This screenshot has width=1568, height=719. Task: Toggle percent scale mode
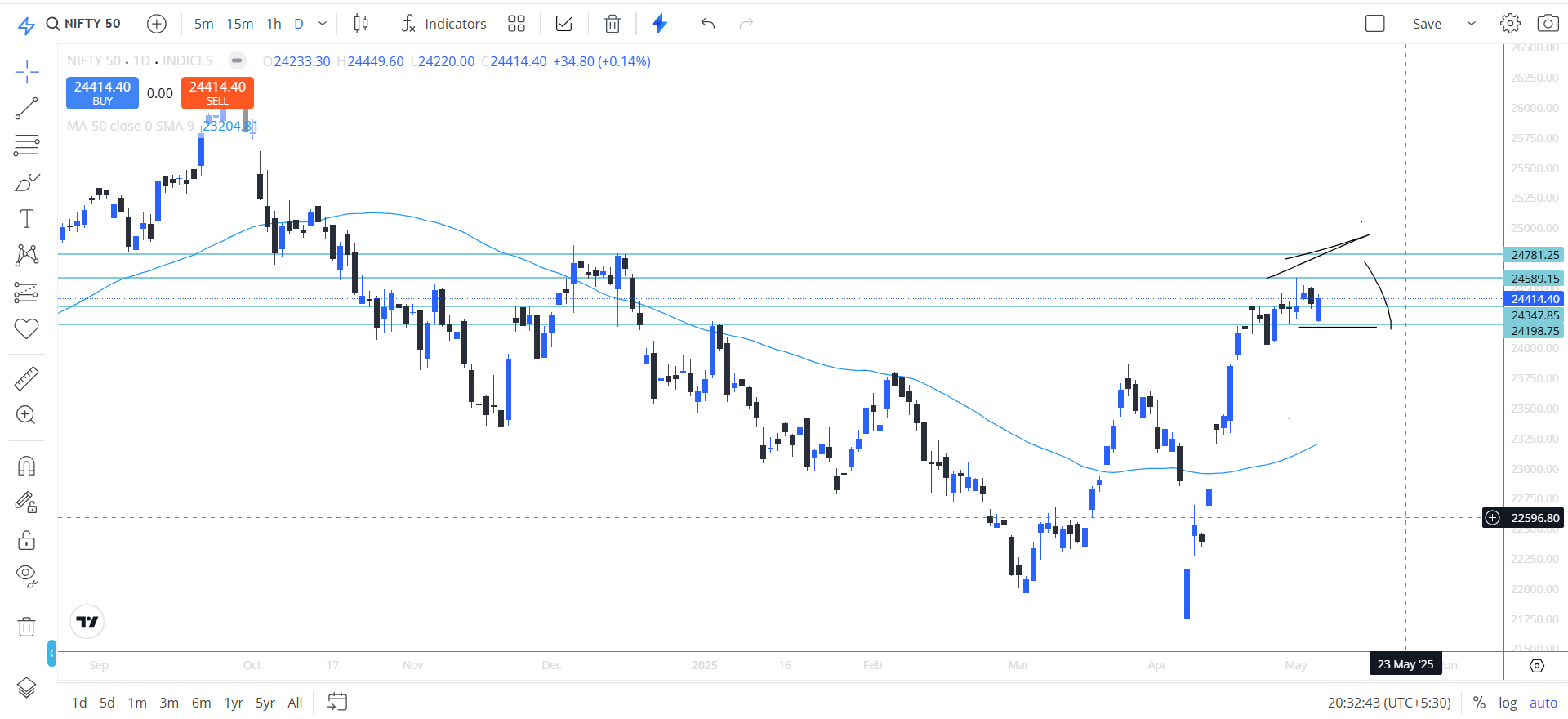[1479, 703]
